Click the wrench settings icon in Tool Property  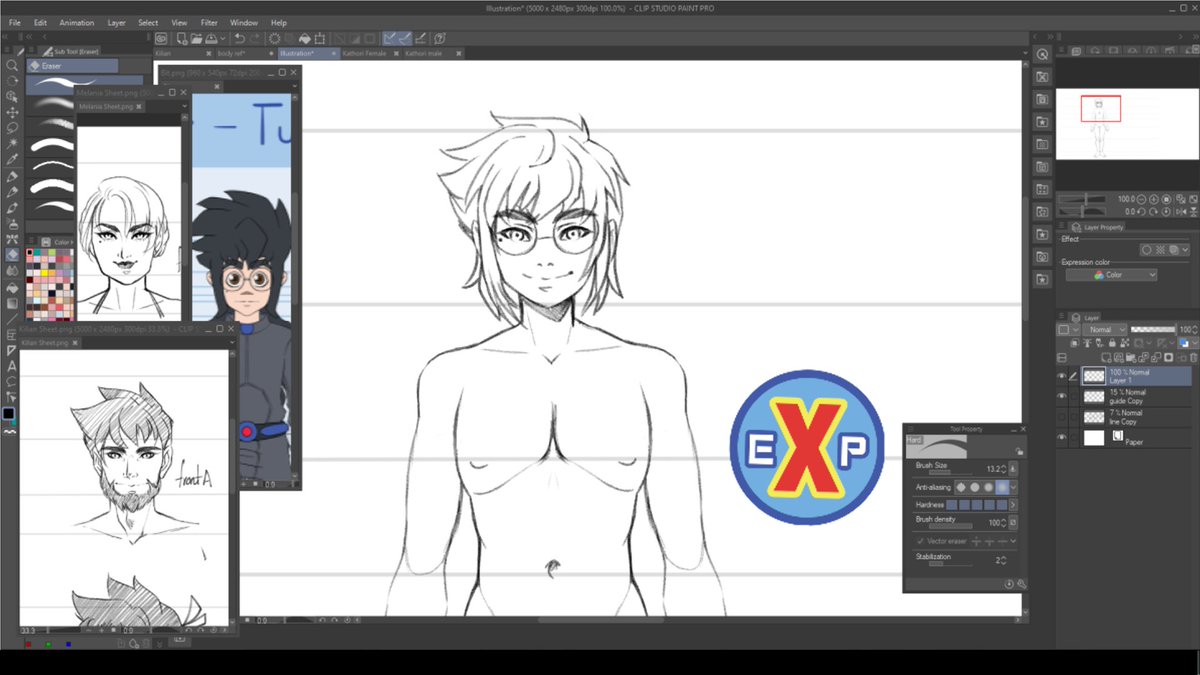[1021, 584]
